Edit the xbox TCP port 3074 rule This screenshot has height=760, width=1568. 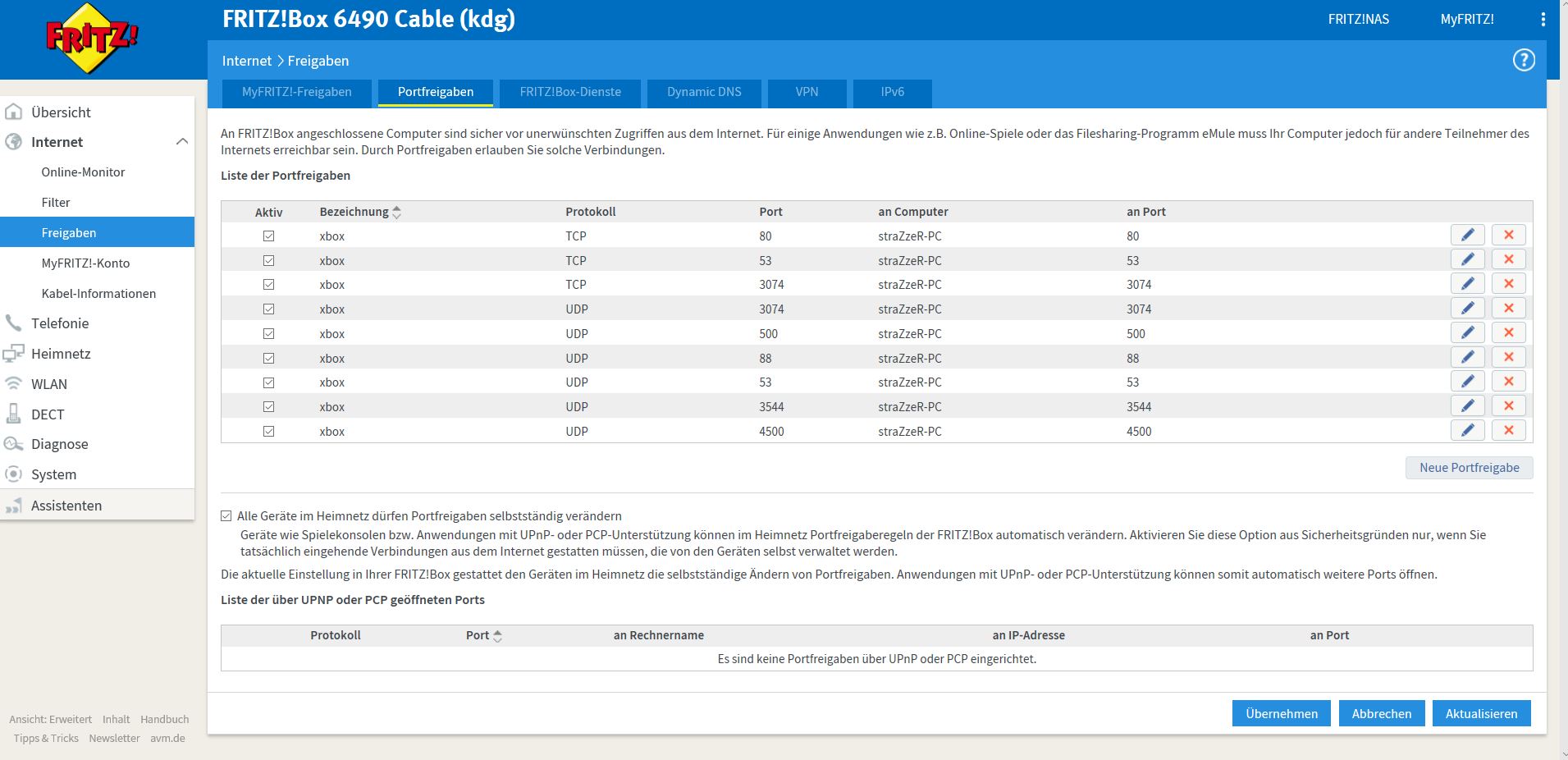pos(1468,284)
